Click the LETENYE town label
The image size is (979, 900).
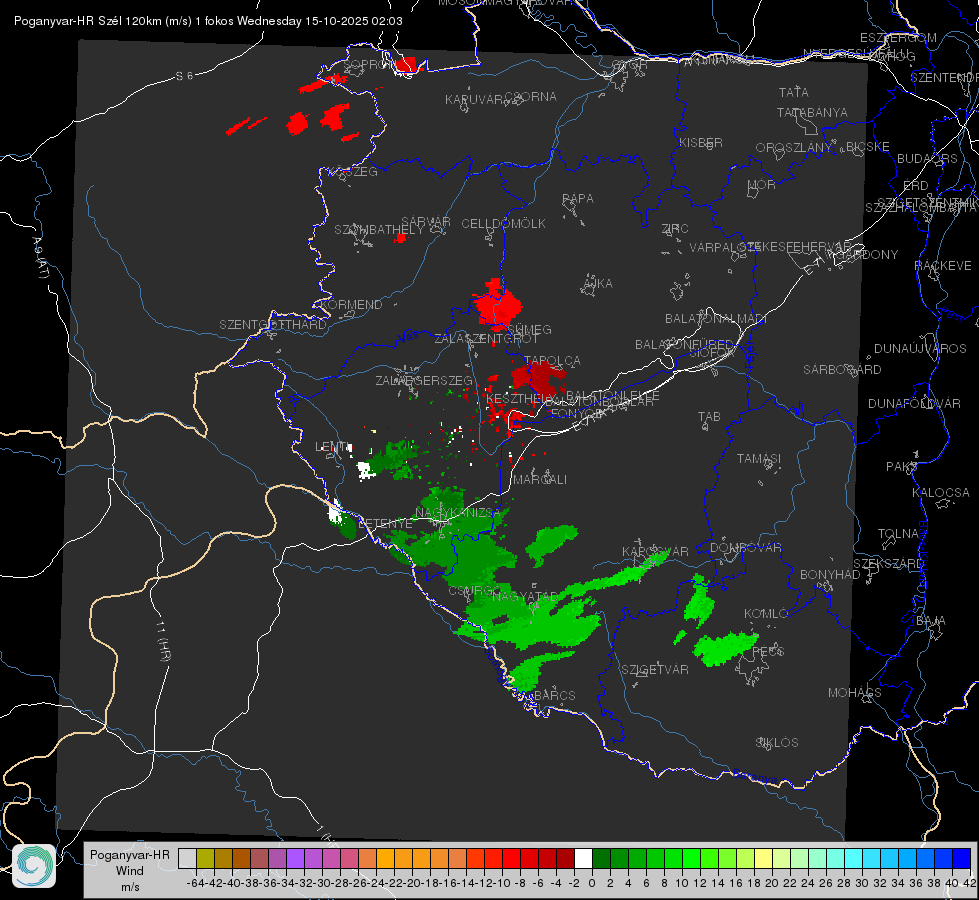(x=385, y=523)
